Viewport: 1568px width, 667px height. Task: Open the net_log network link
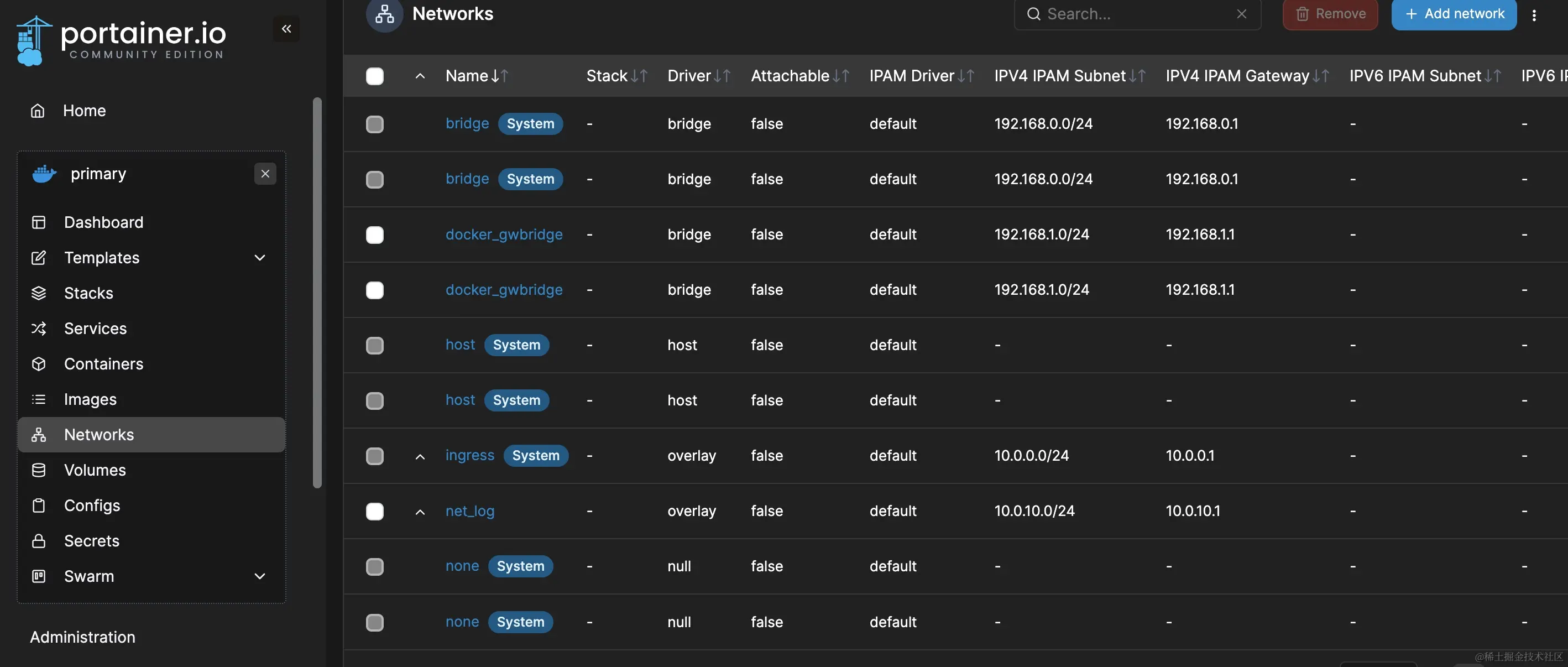tap(469, 511)
